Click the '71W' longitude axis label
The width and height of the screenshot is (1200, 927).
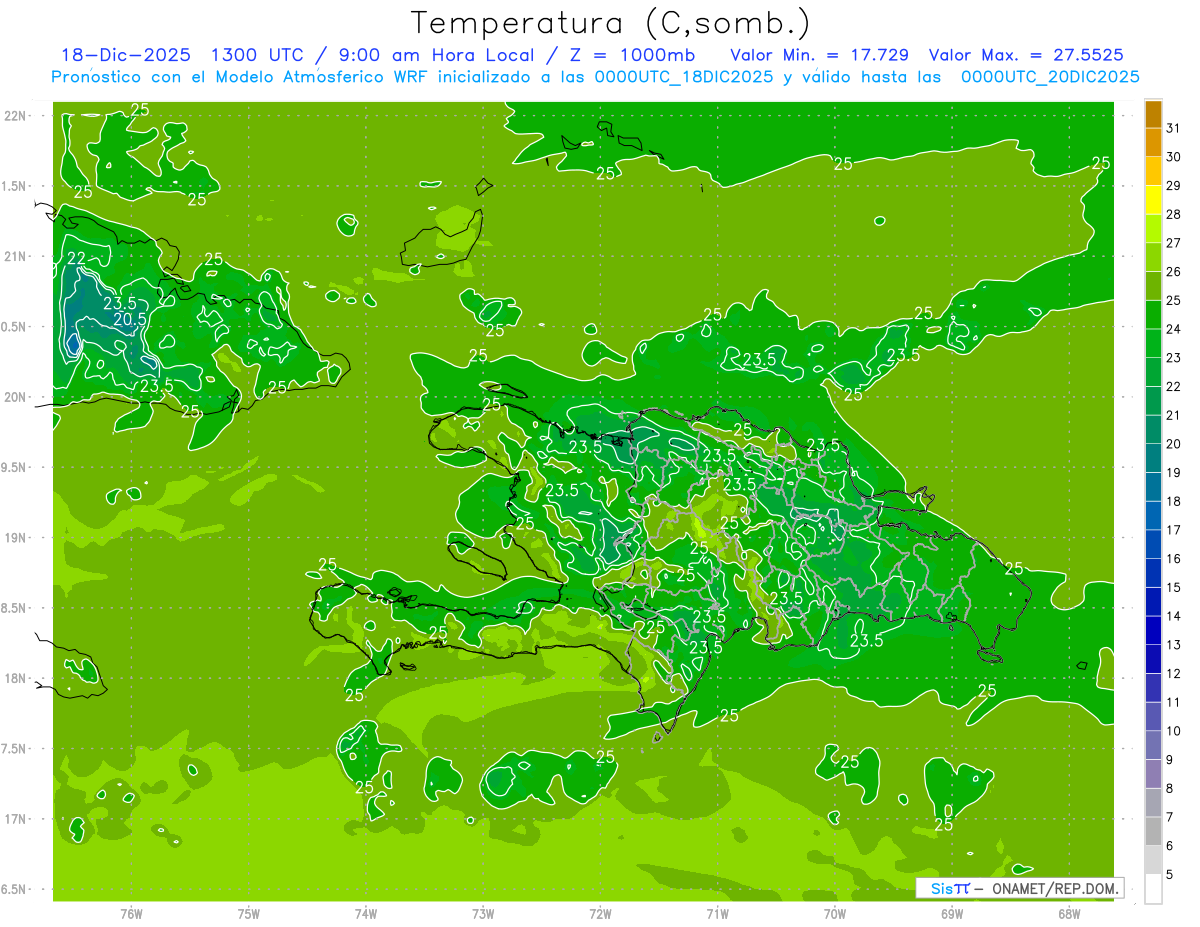click(717, 914)
